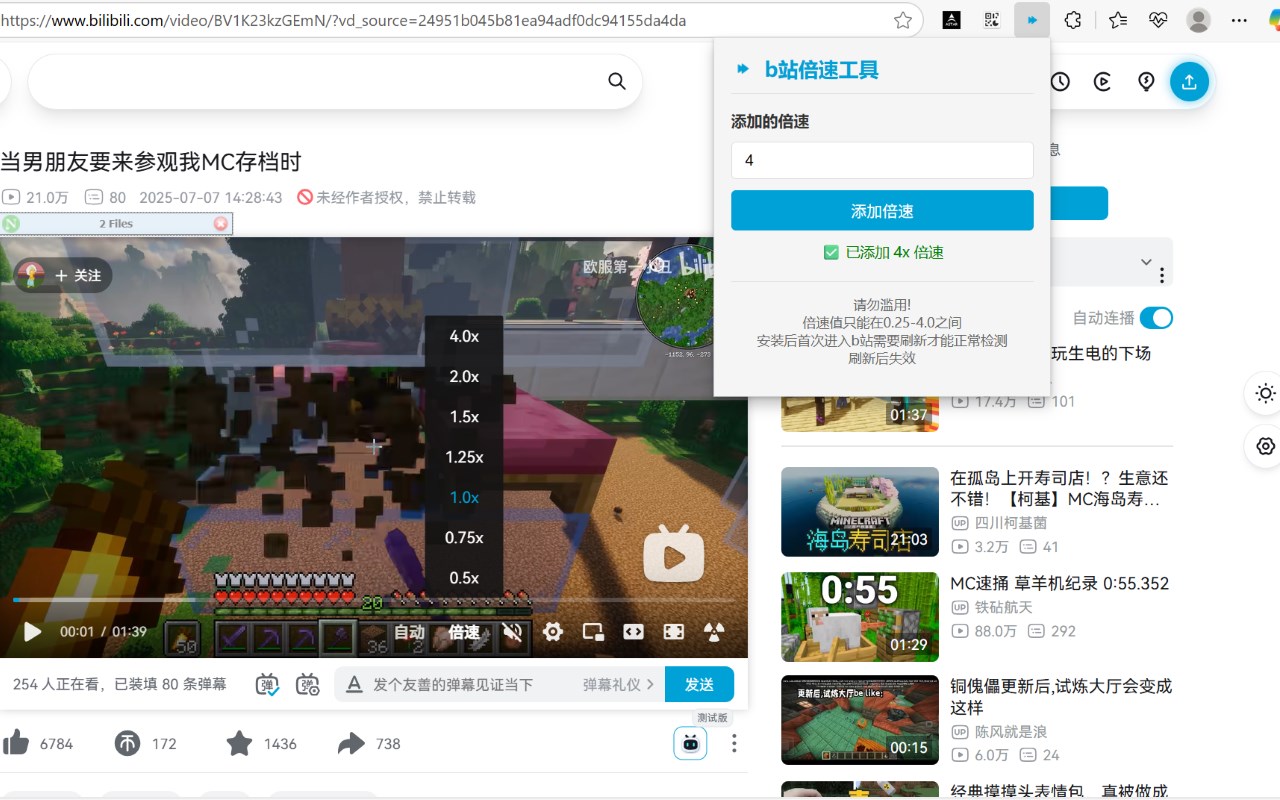Viewport: 1280px width, 800px height.
Task: Select 4.0x playback speed
Action: (464, 337)
